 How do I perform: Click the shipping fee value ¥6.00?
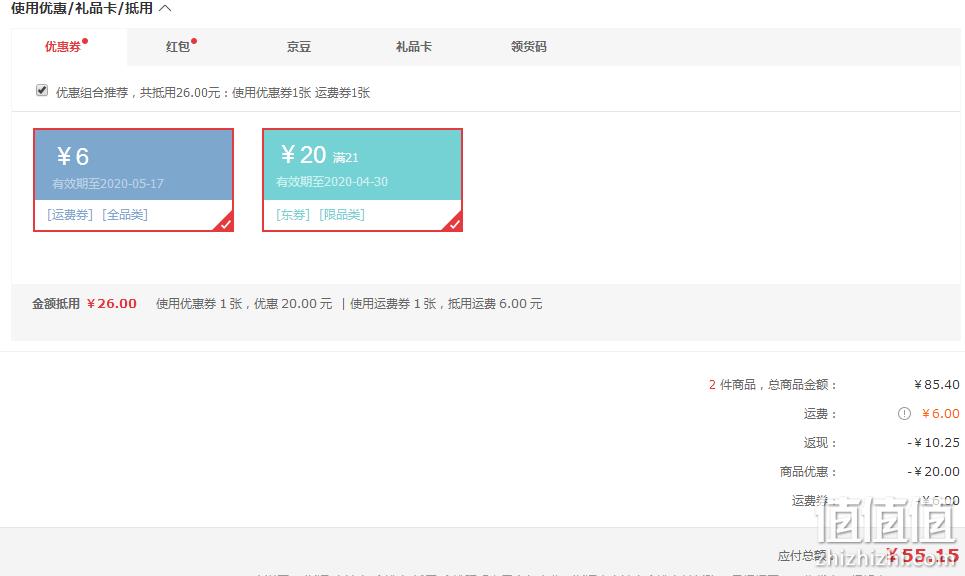(x=940, y=414)
